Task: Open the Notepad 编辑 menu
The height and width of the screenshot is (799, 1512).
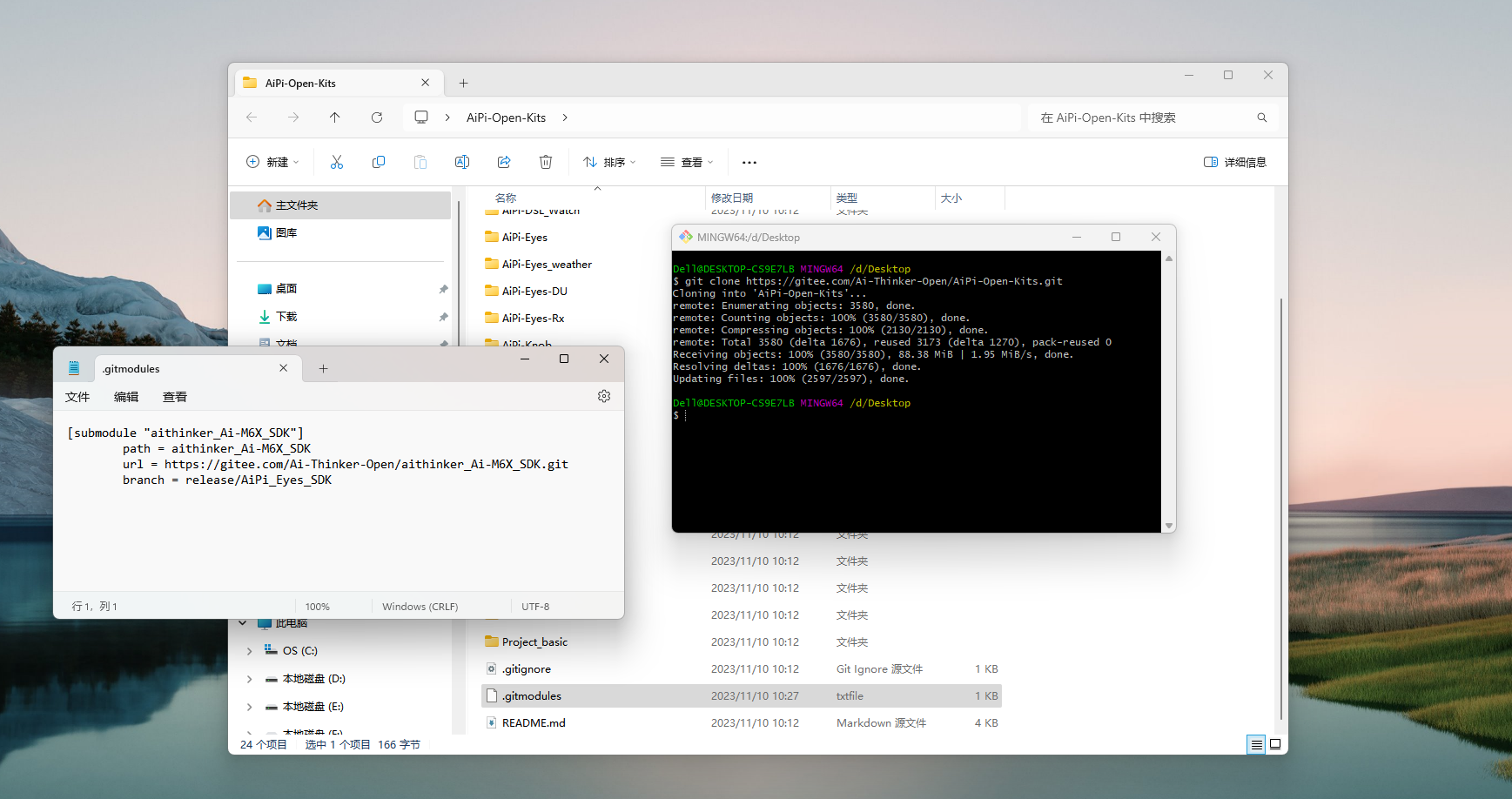Action: click(126, 397)
